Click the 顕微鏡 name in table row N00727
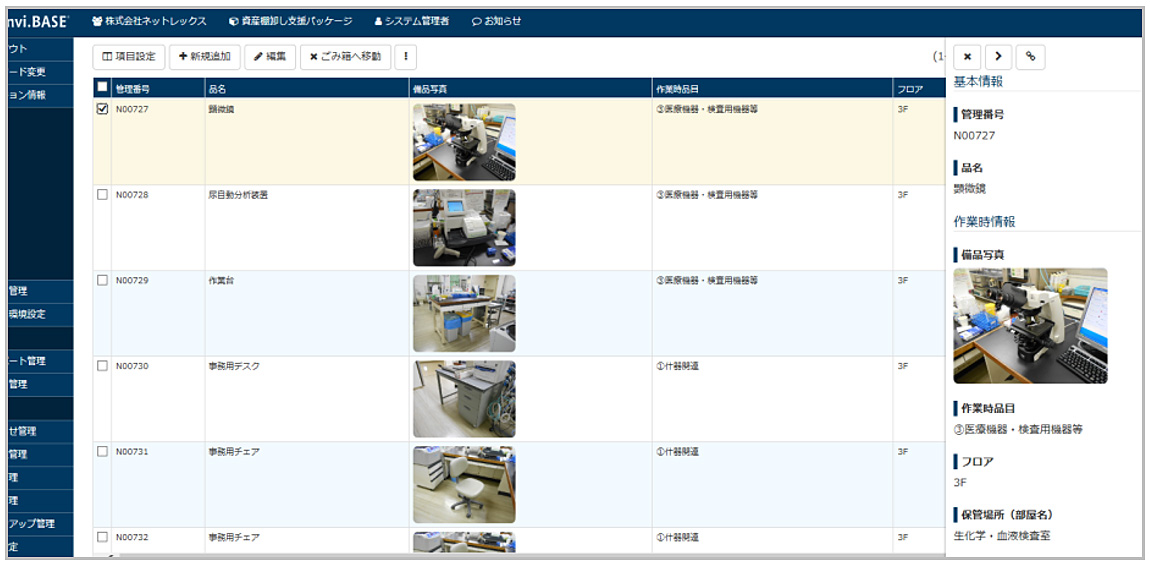 pyautogui.click(x=221, y=109)
